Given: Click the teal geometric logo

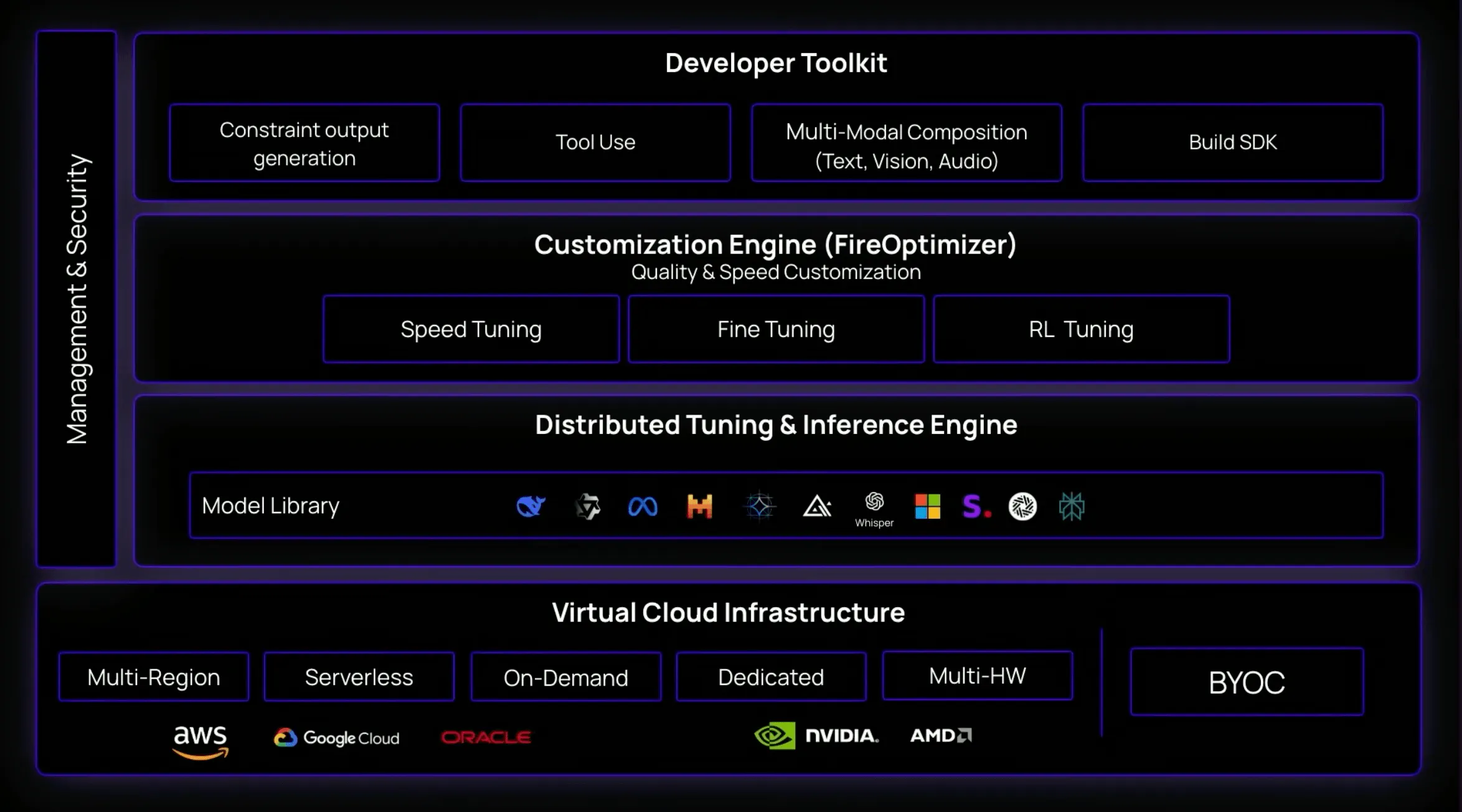Looking at the screenshot, I should point(1072,506).
